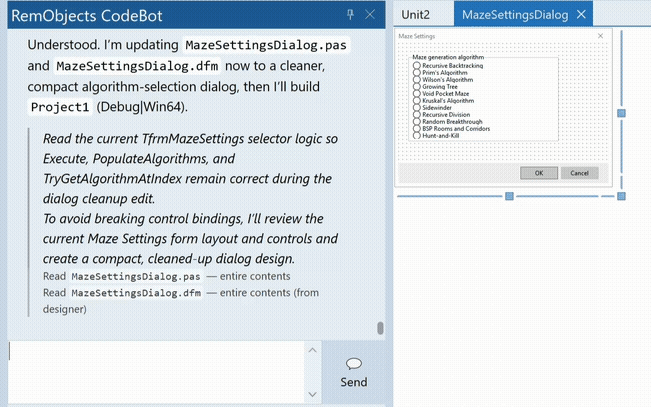Click the MazeSettingsDialog.pas code reference in the first paragraph

266,45
